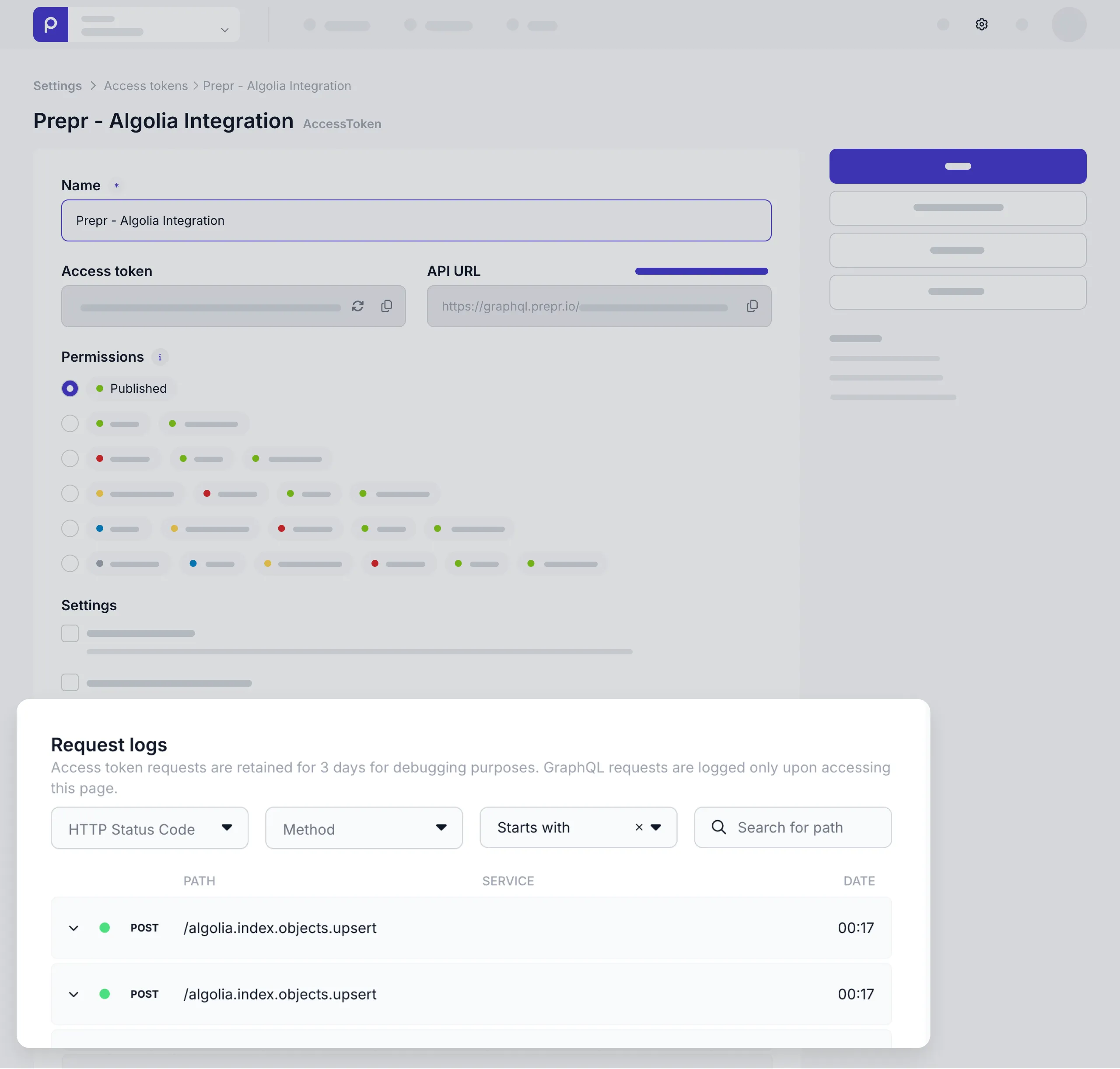The height and width of the screenshot is (1069, 1120).
Task: Click the DATE column header
Action: [x=859, y=881]
